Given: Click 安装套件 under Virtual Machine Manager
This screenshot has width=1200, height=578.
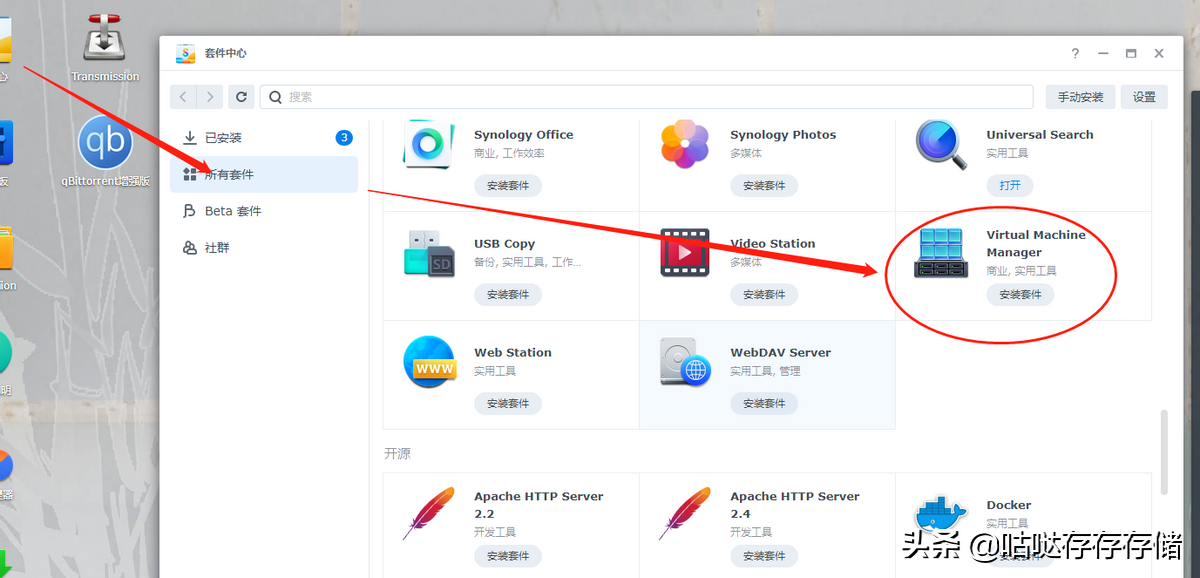Looking at the screenshot, I should pyautogui.click(x=1020, y=295).
